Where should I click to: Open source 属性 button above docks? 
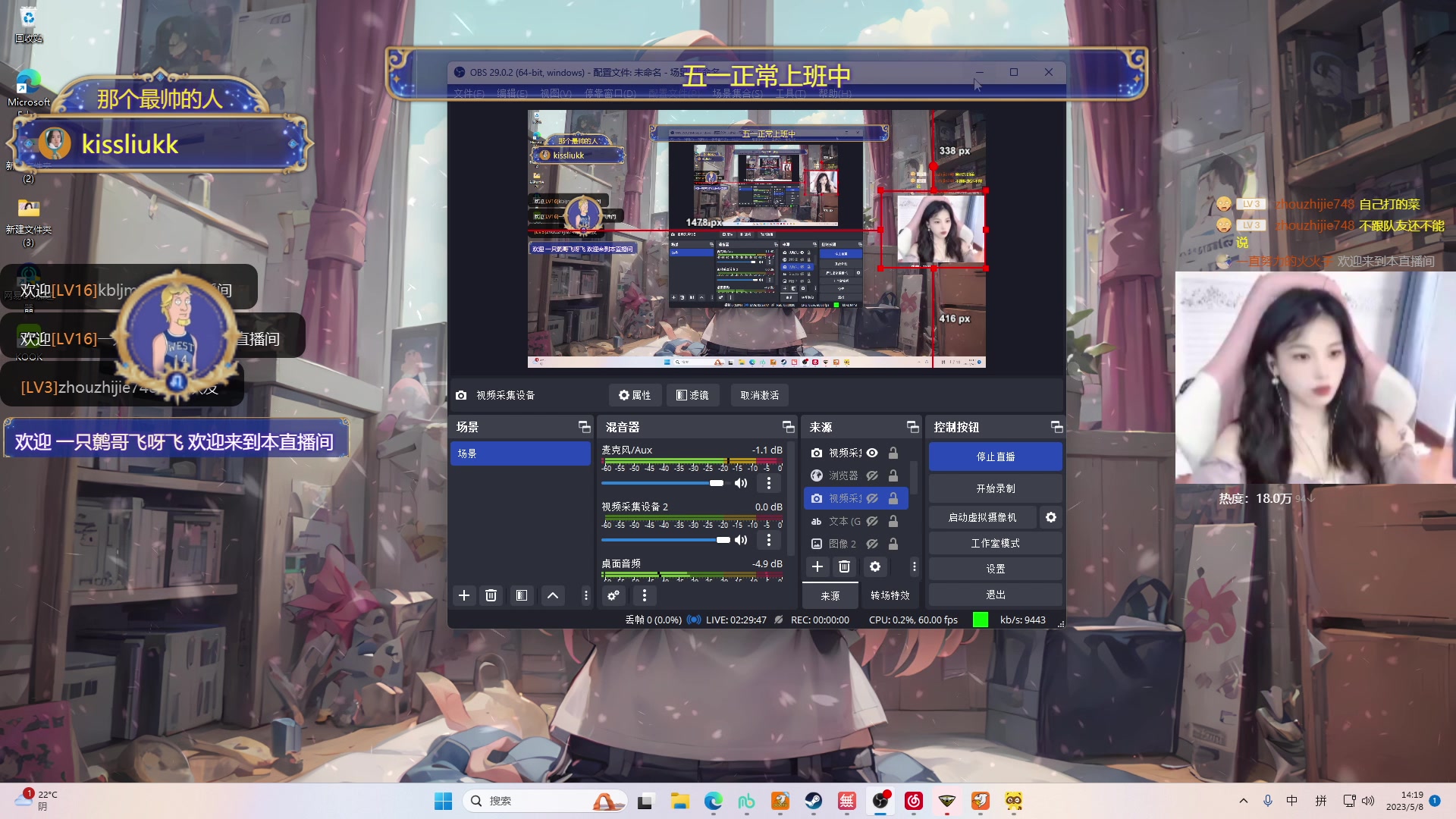coord(635,395)
